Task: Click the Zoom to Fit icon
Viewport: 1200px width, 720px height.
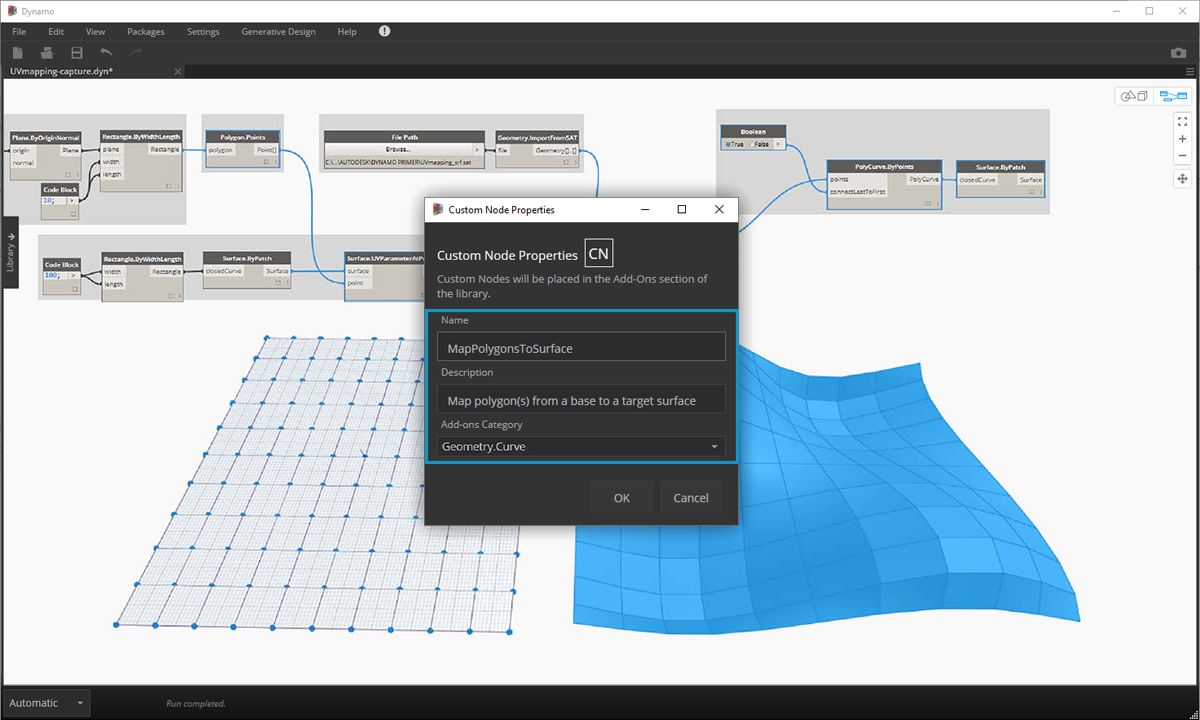Action: click(1182, 120)
